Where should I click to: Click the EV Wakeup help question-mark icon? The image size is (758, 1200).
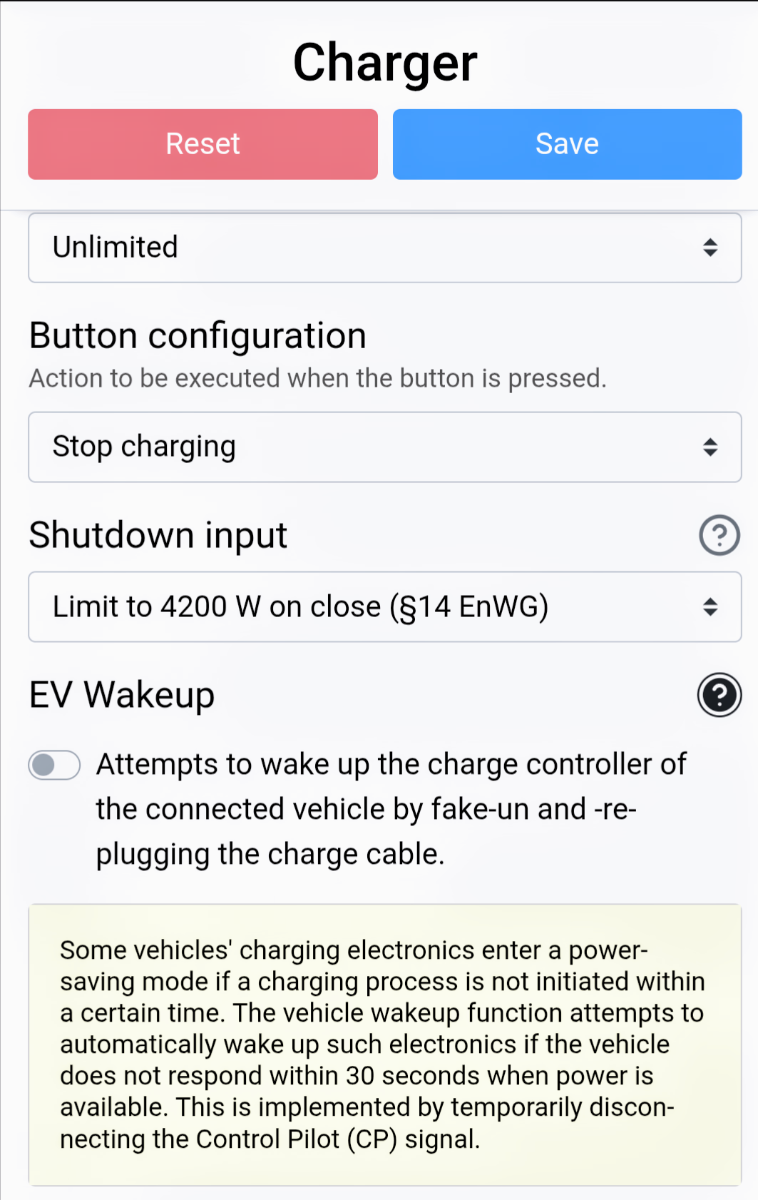click(x=720, y=696)
